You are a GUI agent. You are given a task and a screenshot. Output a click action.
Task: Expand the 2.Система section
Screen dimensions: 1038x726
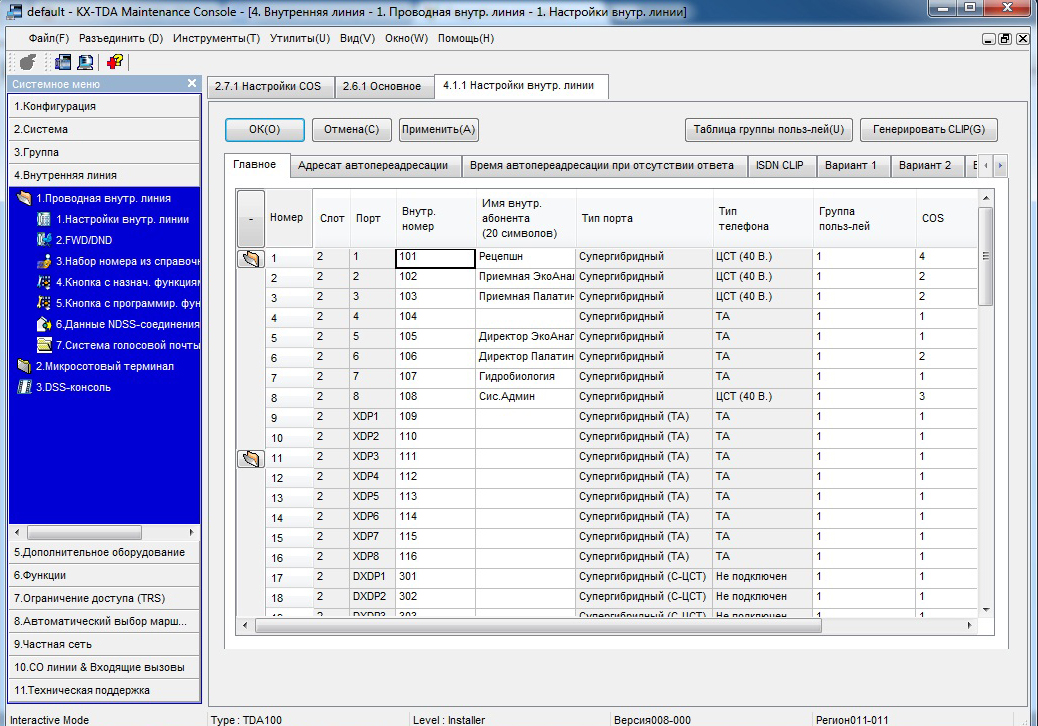104,129
